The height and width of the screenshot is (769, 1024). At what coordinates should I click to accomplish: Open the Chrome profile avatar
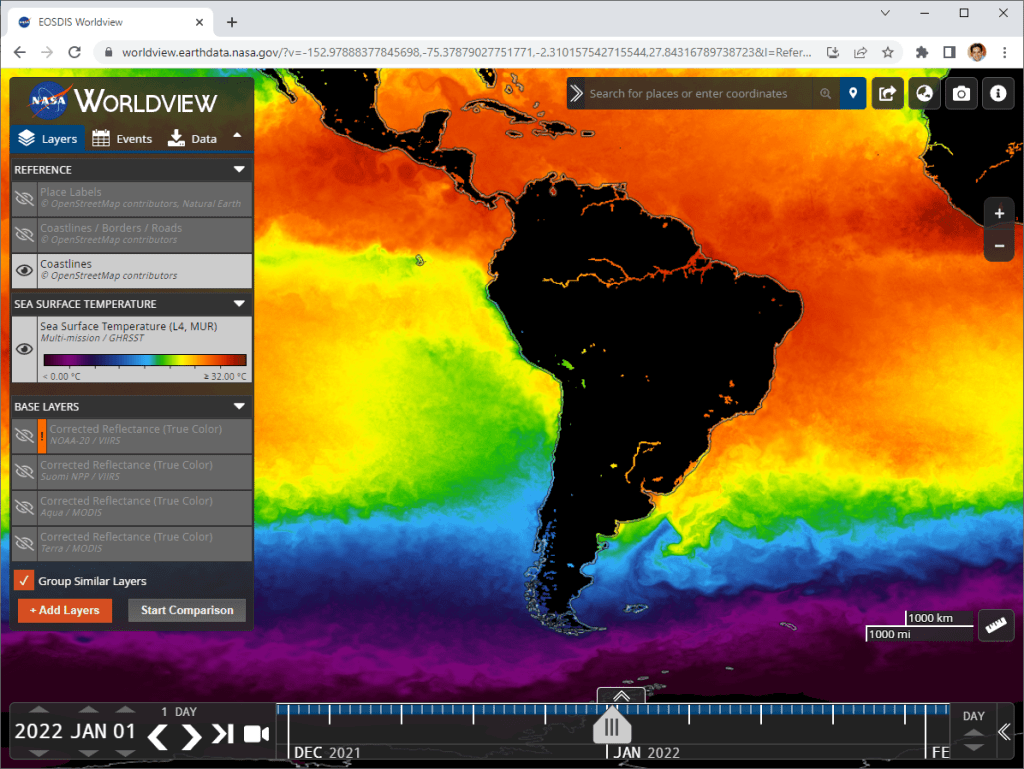coord(977,52)
